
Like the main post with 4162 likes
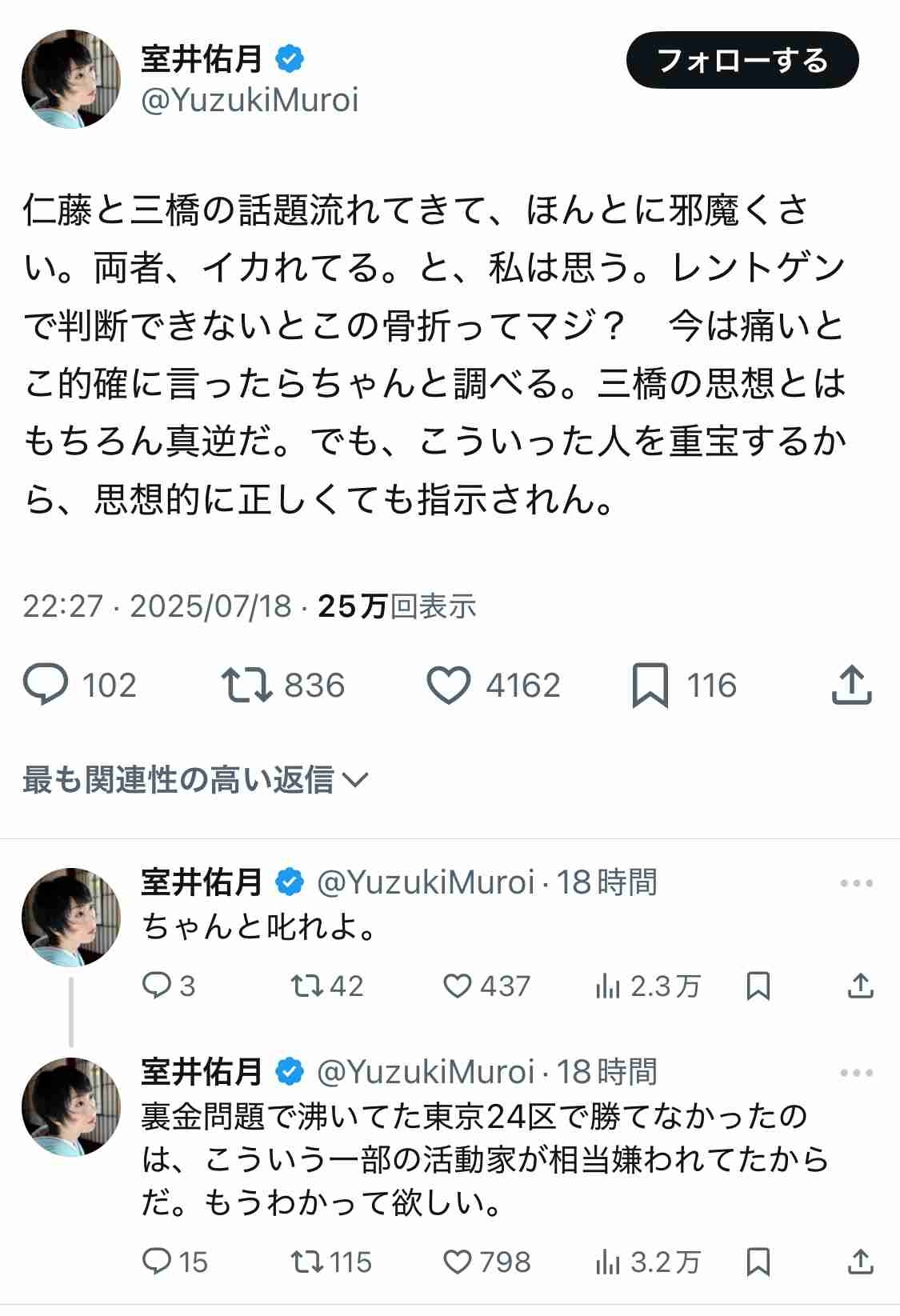click(x=449, y=686)
